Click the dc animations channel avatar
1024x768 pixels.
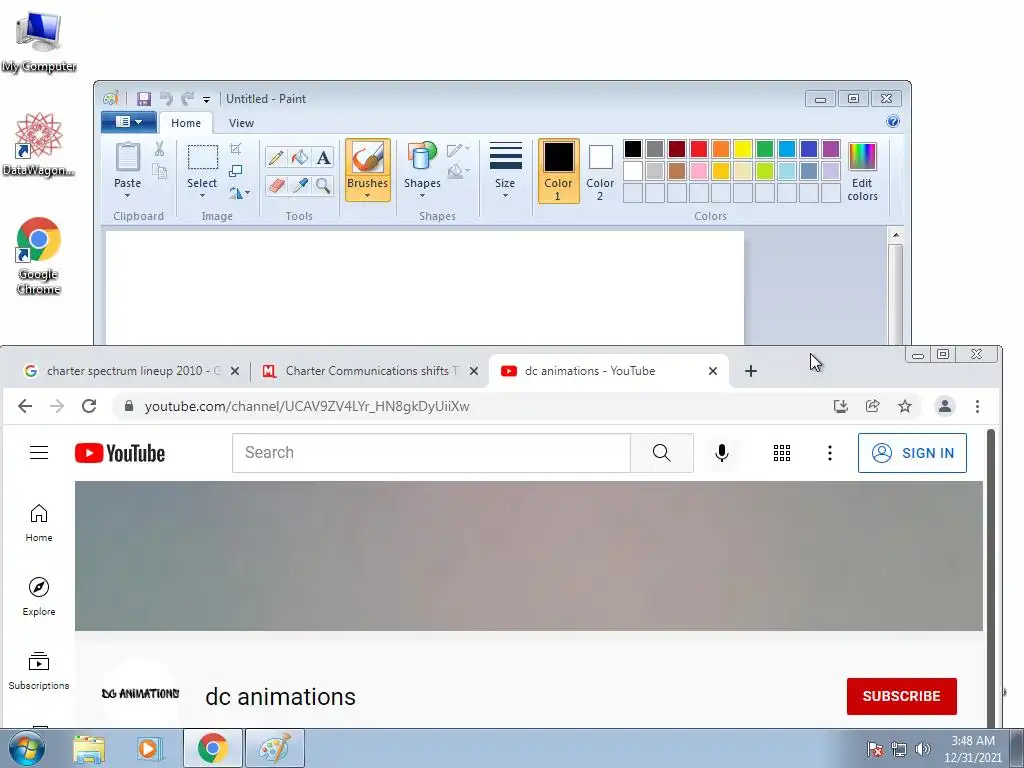(x=140, y=694)
